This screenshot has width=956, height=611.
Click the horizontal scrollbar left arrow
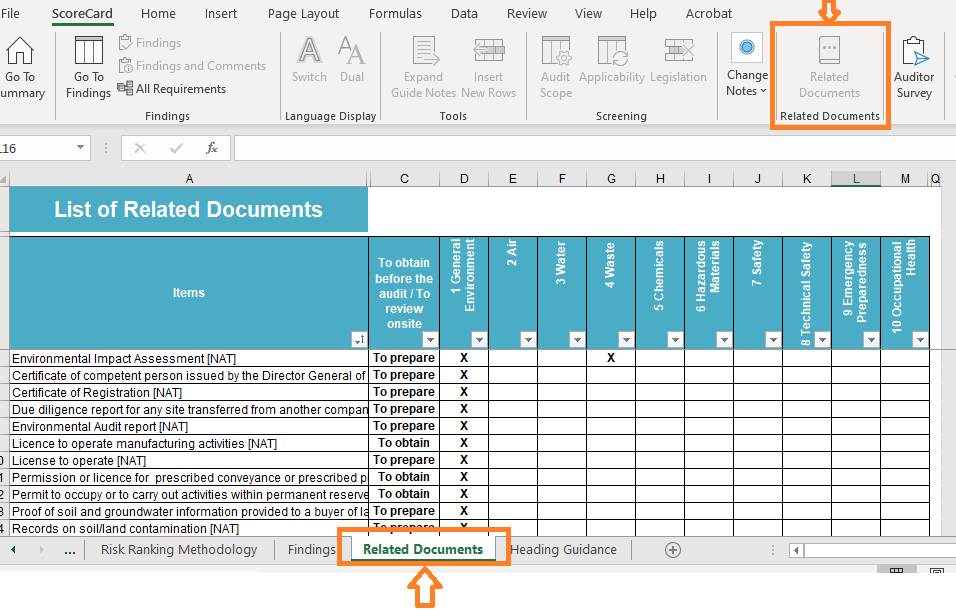tap(796, 551)
